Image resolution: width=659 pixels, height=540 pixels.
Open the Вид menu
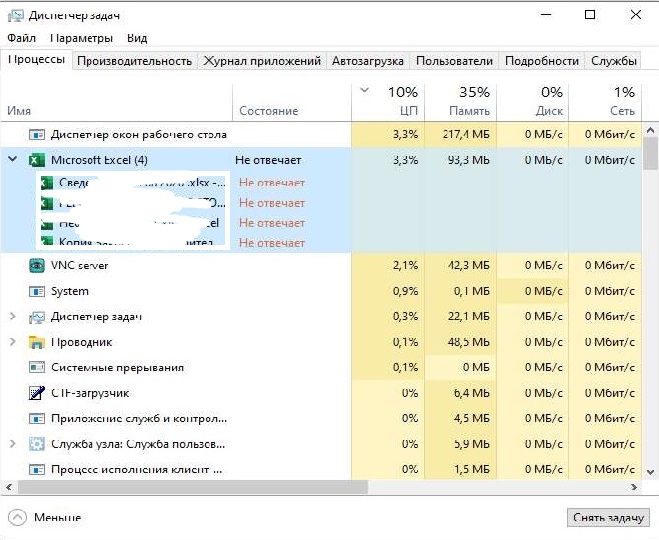137,38
